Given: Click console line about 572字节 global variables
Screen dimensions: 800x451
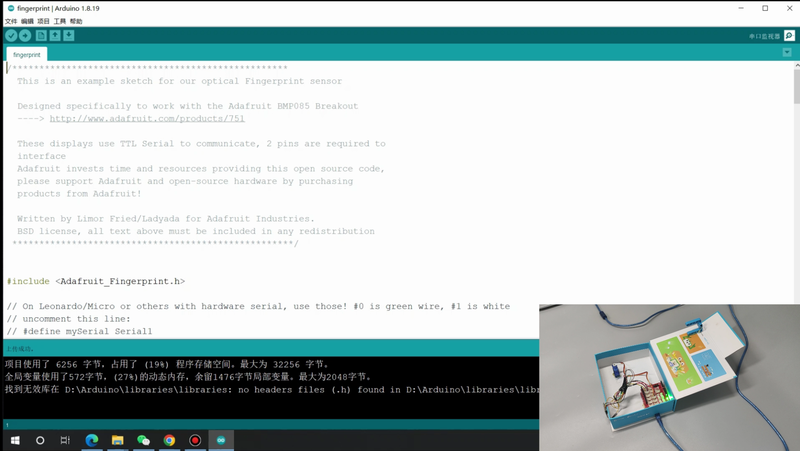Looking at the screenshot, I should click(x=188, y=377).
